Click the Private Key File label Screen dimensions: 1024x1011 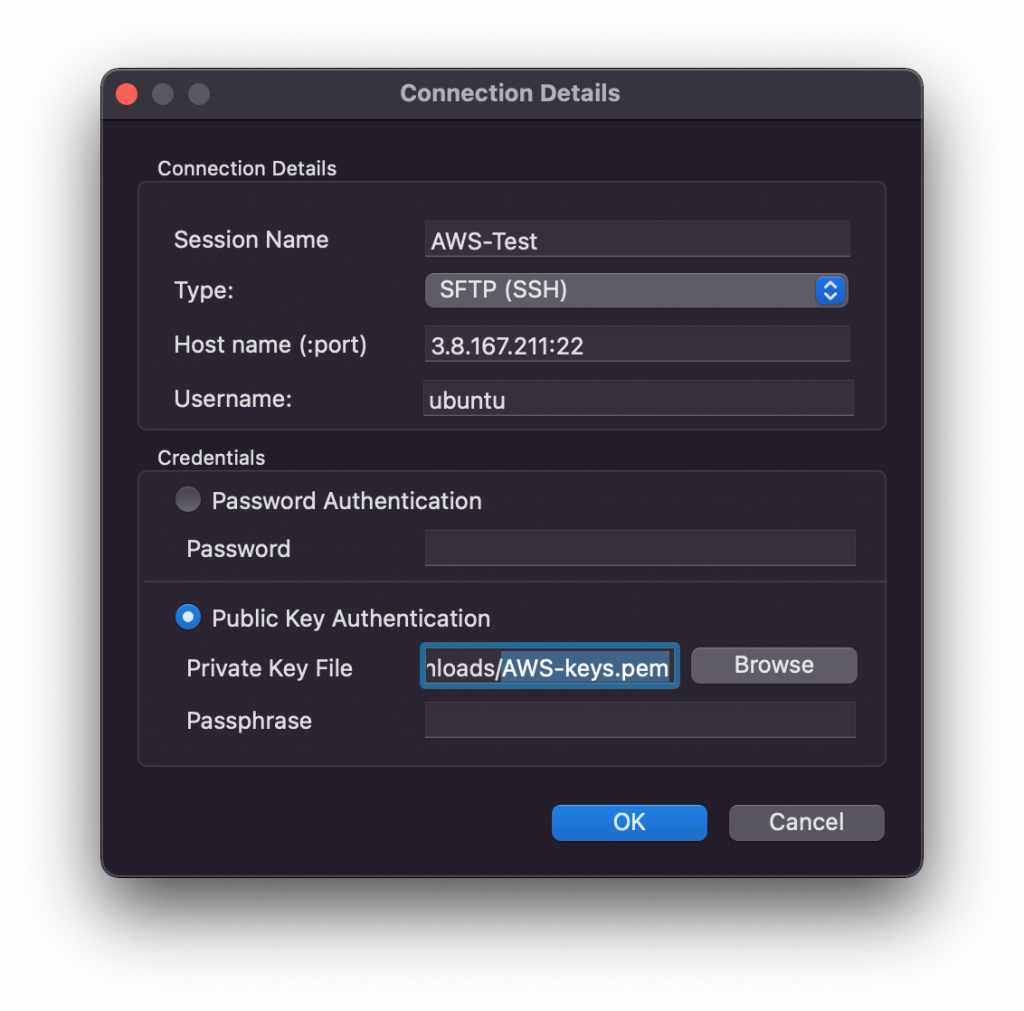(269, 668)
